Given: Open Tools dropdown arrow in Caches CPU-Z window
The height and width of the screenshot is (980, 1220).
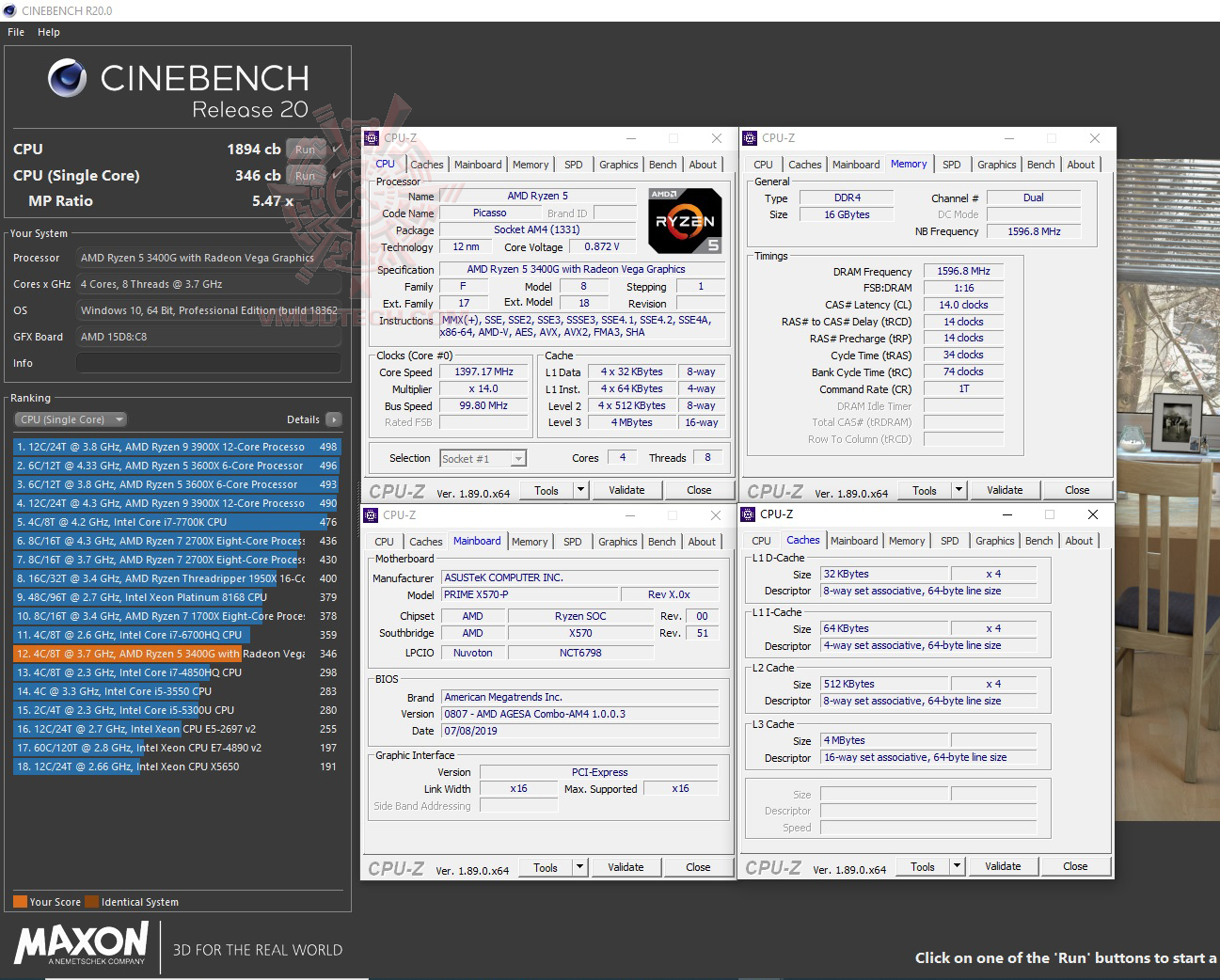Looking at the screenshot, I should tap(958, 866).
